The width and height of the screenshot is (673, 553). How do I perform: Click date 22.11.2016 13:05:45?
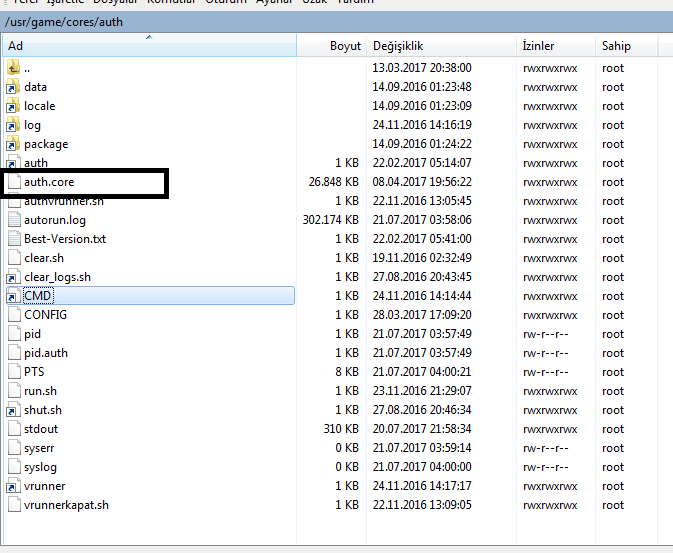(x=422, y=201)
